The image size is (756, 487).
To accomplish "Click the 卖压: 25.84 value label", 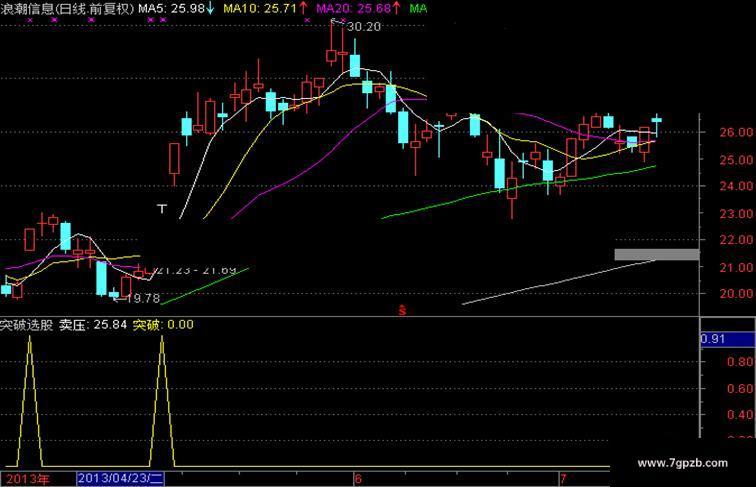I will pos(93,325).
